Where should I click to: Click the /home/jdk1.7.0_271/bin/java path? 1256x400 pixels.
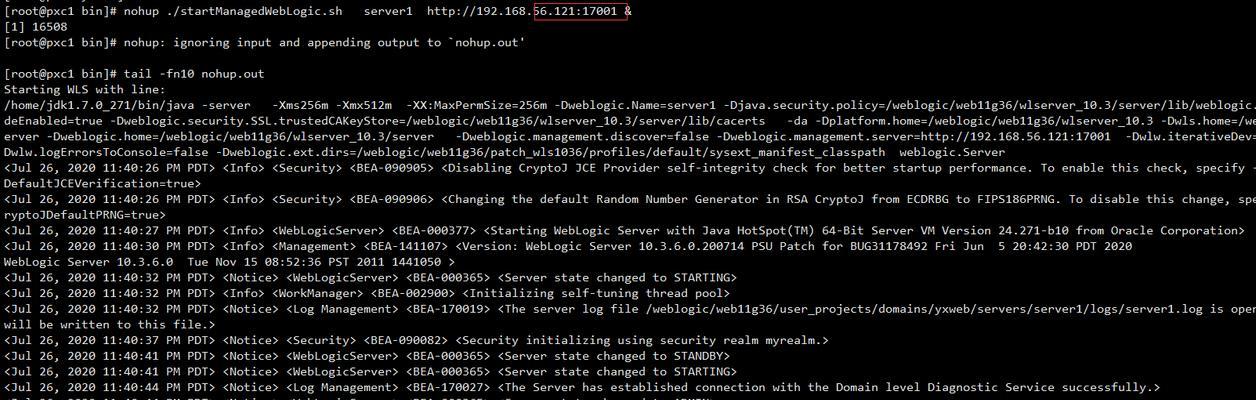[x=102, y=105]
